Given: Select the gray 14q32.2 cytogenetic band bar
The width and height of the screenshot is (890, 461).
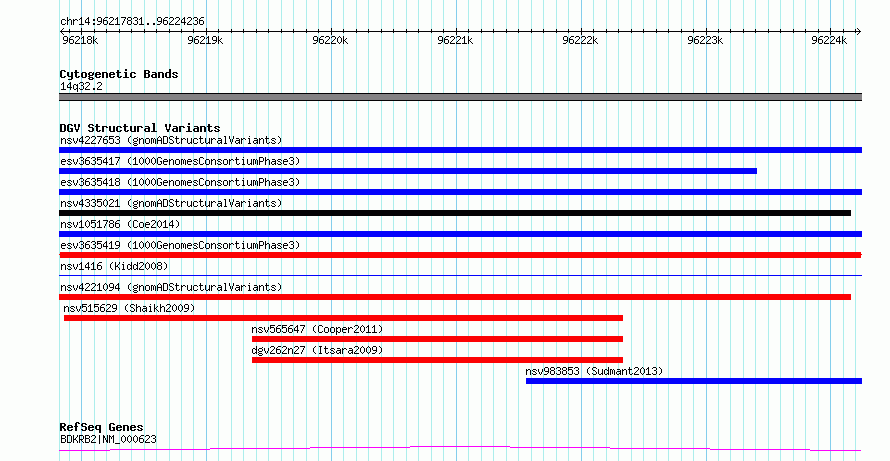Looking at the screenshot, I should pos(460,97).
